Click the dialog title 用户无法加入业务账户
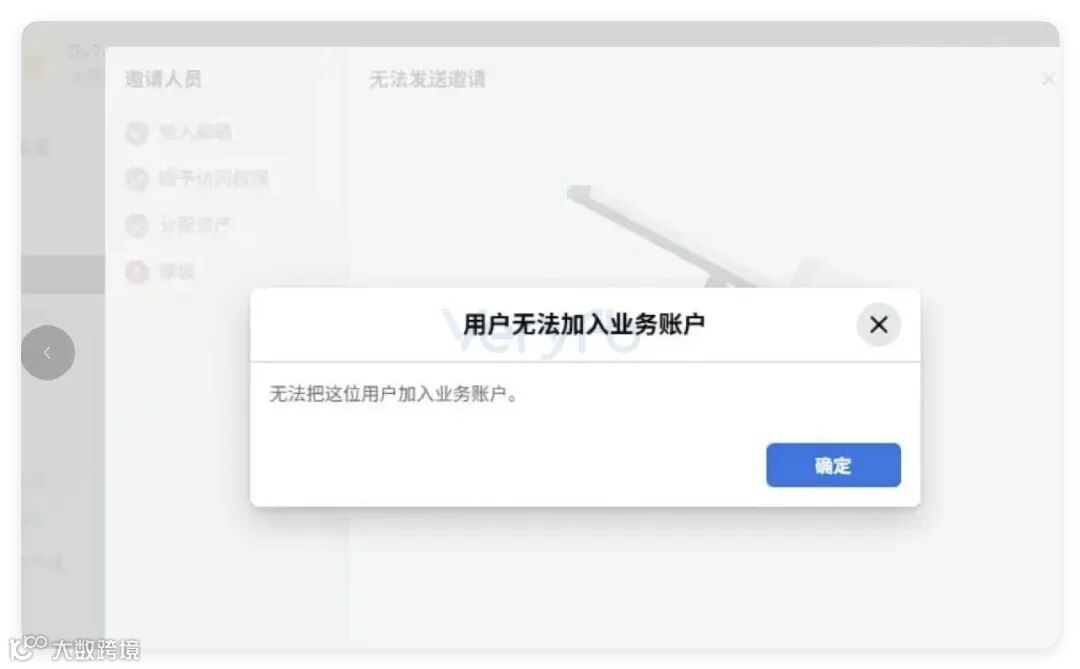The height and width of the screenshot is (669, 1080). (583, 324)
